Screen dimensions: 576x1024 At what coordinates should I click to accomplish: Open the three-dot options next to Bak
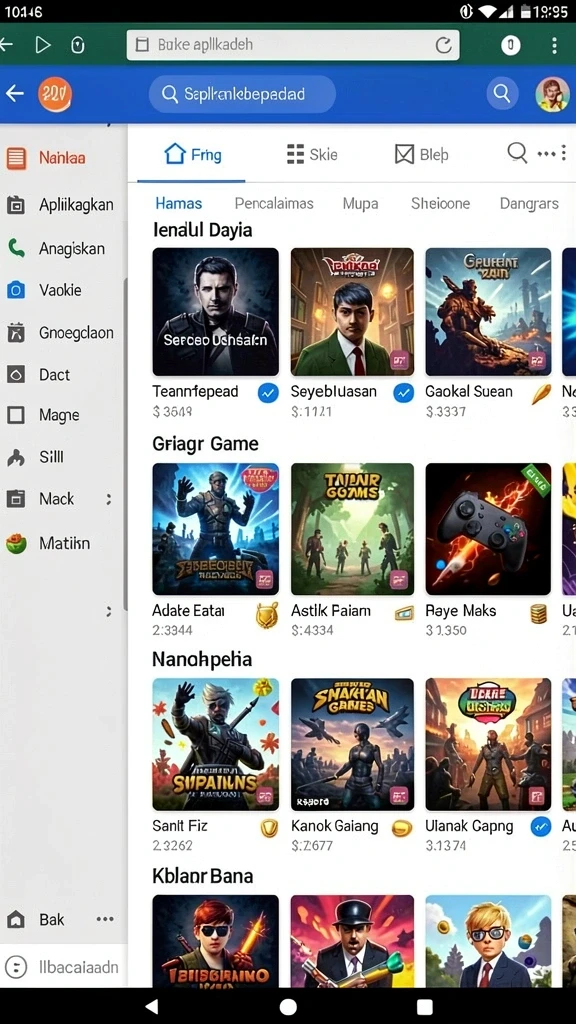tap(104, 920)
